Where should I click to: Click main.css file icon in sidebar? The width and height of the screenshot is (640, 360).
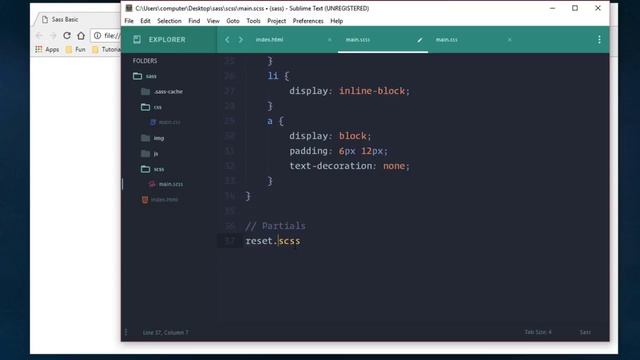click(x=153, y=122)
